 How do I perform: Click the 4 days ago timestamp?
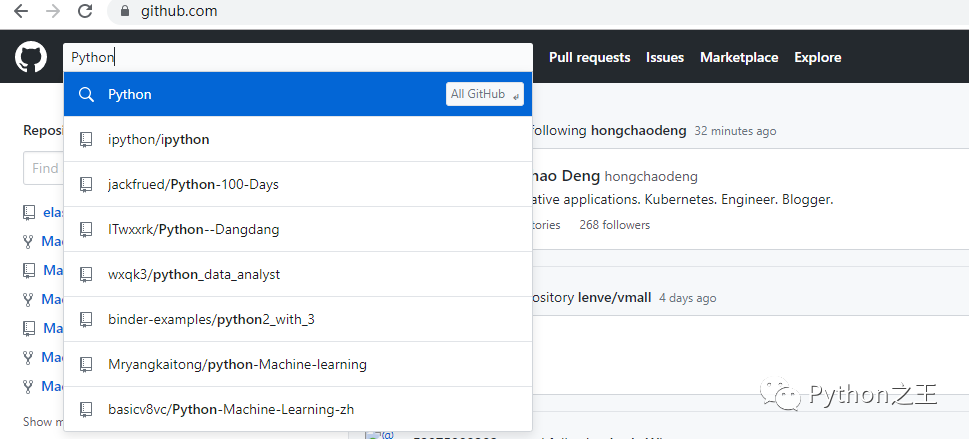click(x=687, y=298)
